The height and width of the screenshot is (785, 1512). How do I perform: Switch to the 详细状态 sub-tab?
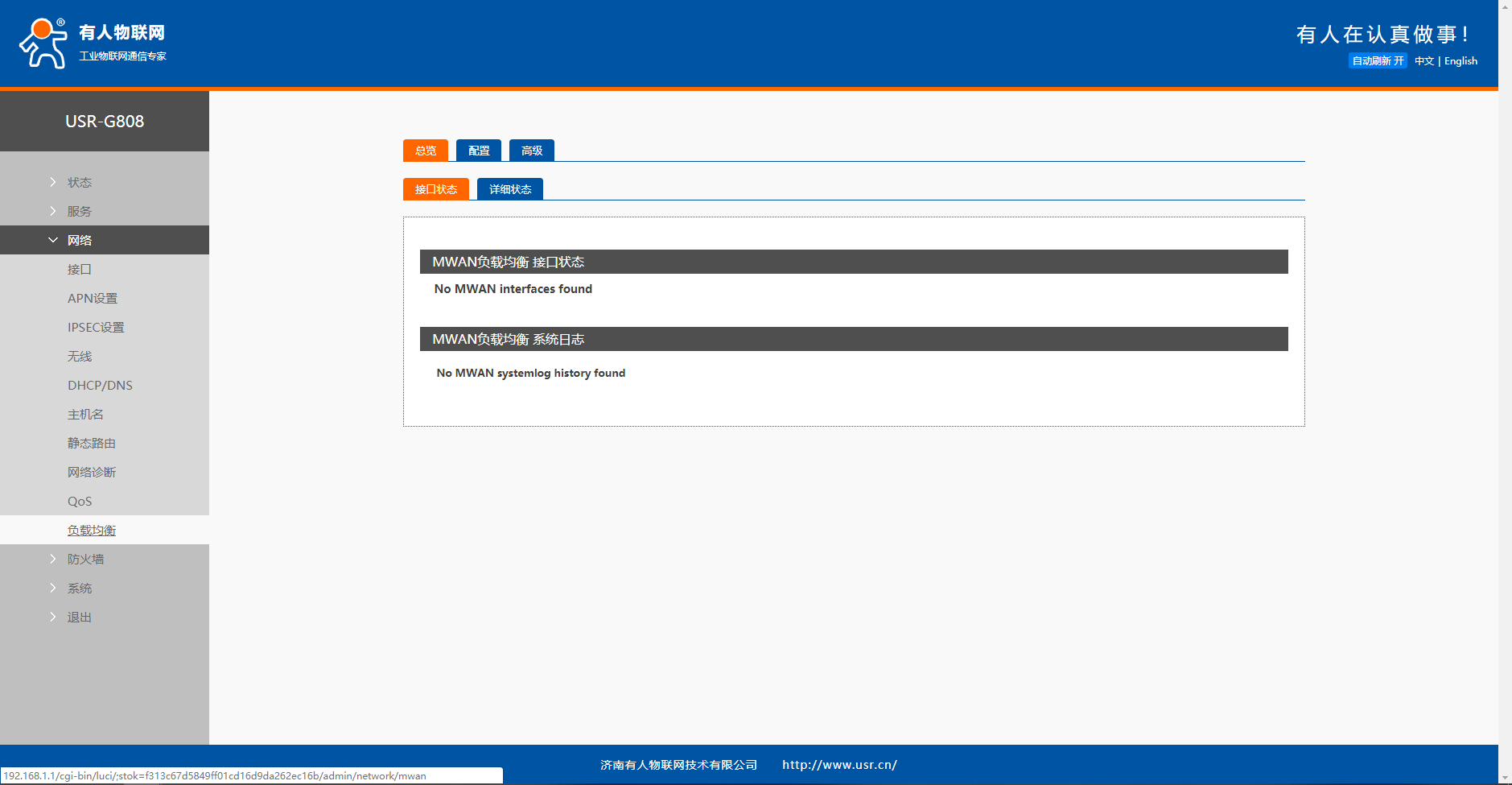pos(509,189)
